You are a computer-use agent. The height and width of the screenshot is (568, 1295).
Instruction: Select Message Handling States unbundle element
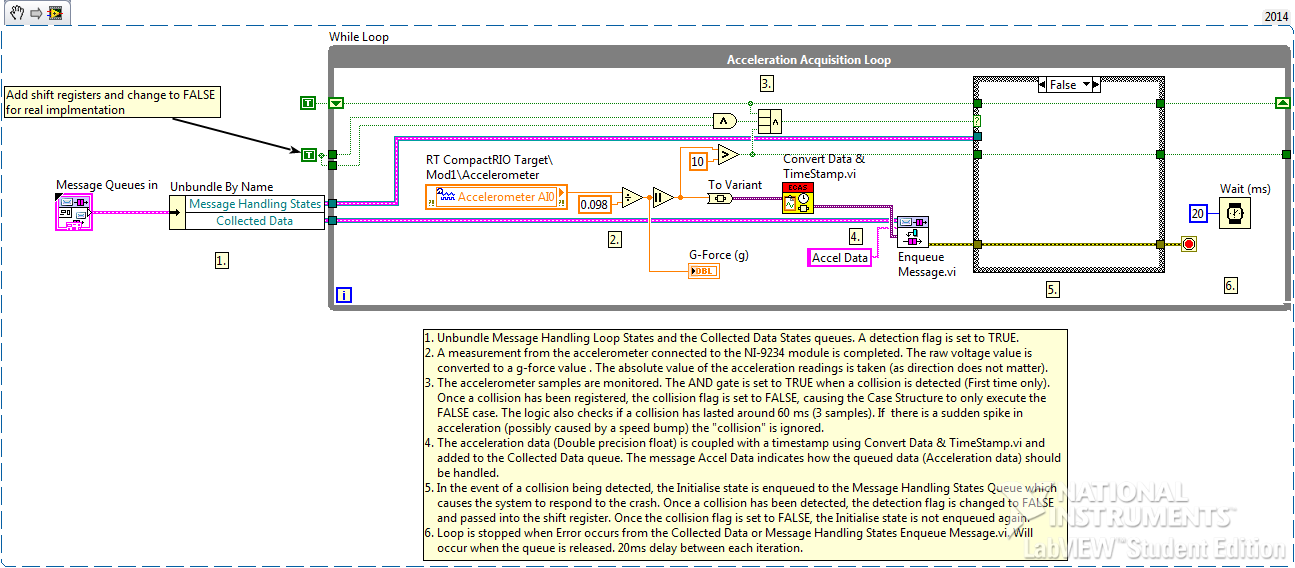(254, 204)
